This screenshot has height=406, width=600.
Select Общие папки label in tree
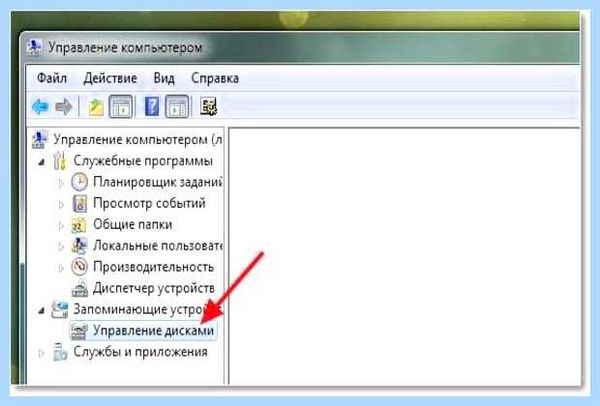tap(132, 225)
